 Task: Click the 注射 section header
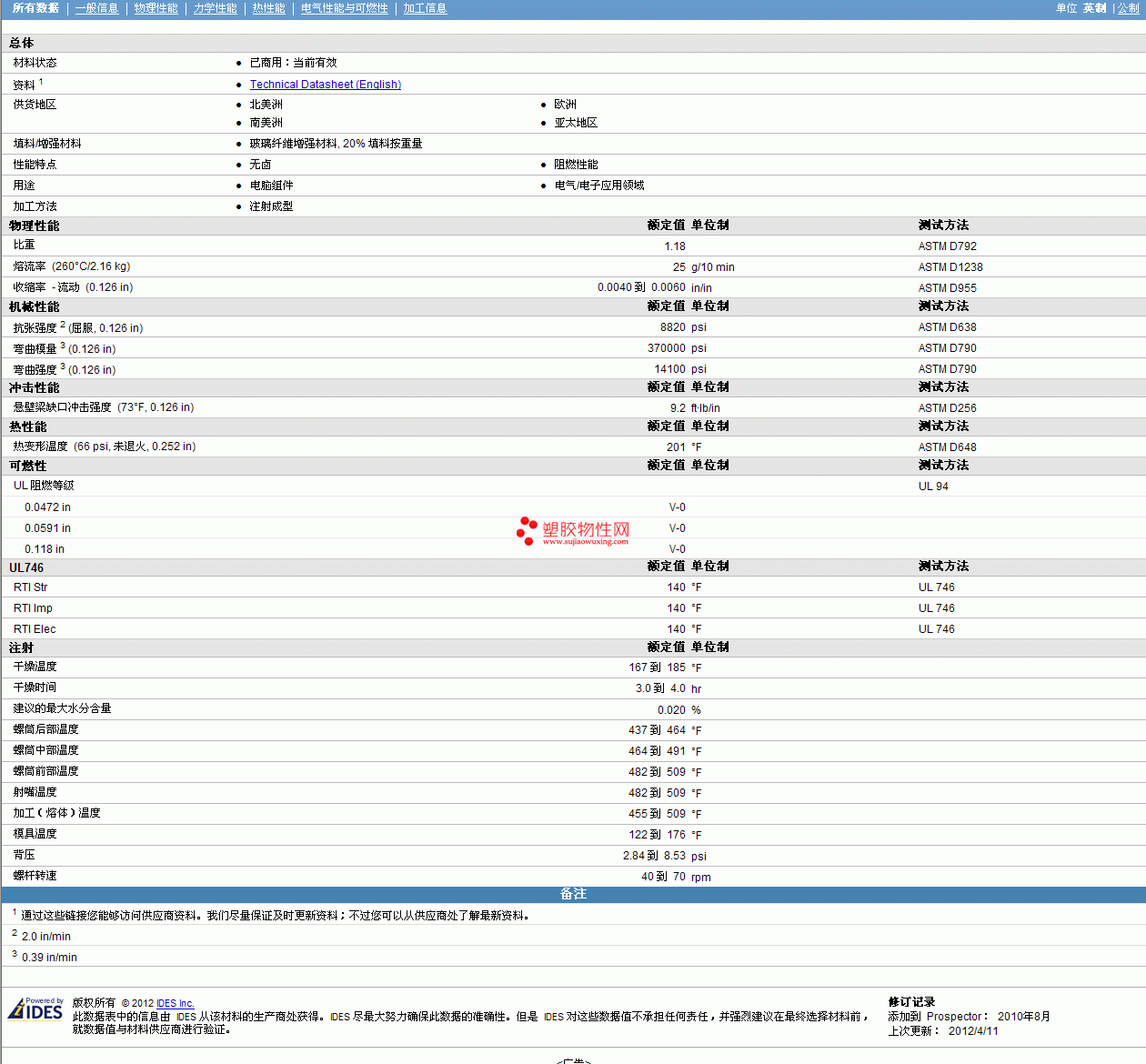pos(573,647)
